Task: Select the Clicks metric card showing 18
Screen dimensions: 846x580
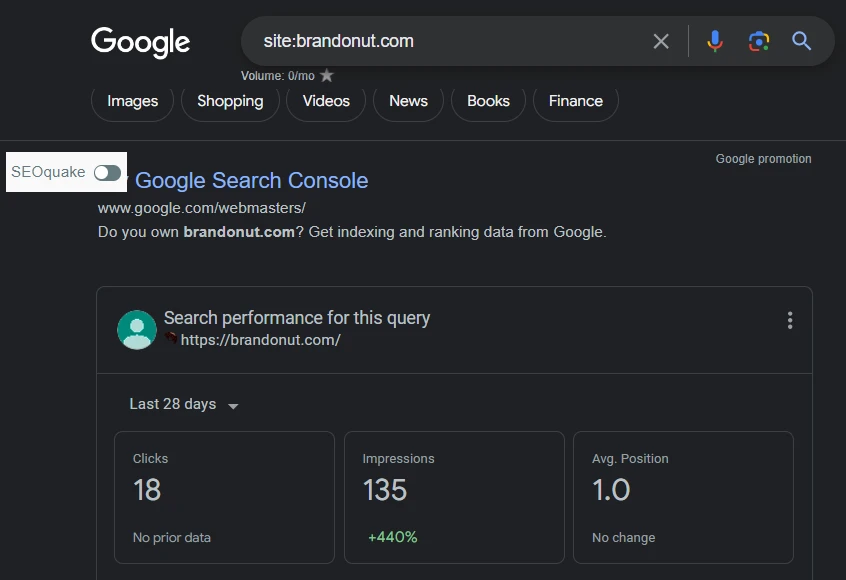Action: pos(224,497)
